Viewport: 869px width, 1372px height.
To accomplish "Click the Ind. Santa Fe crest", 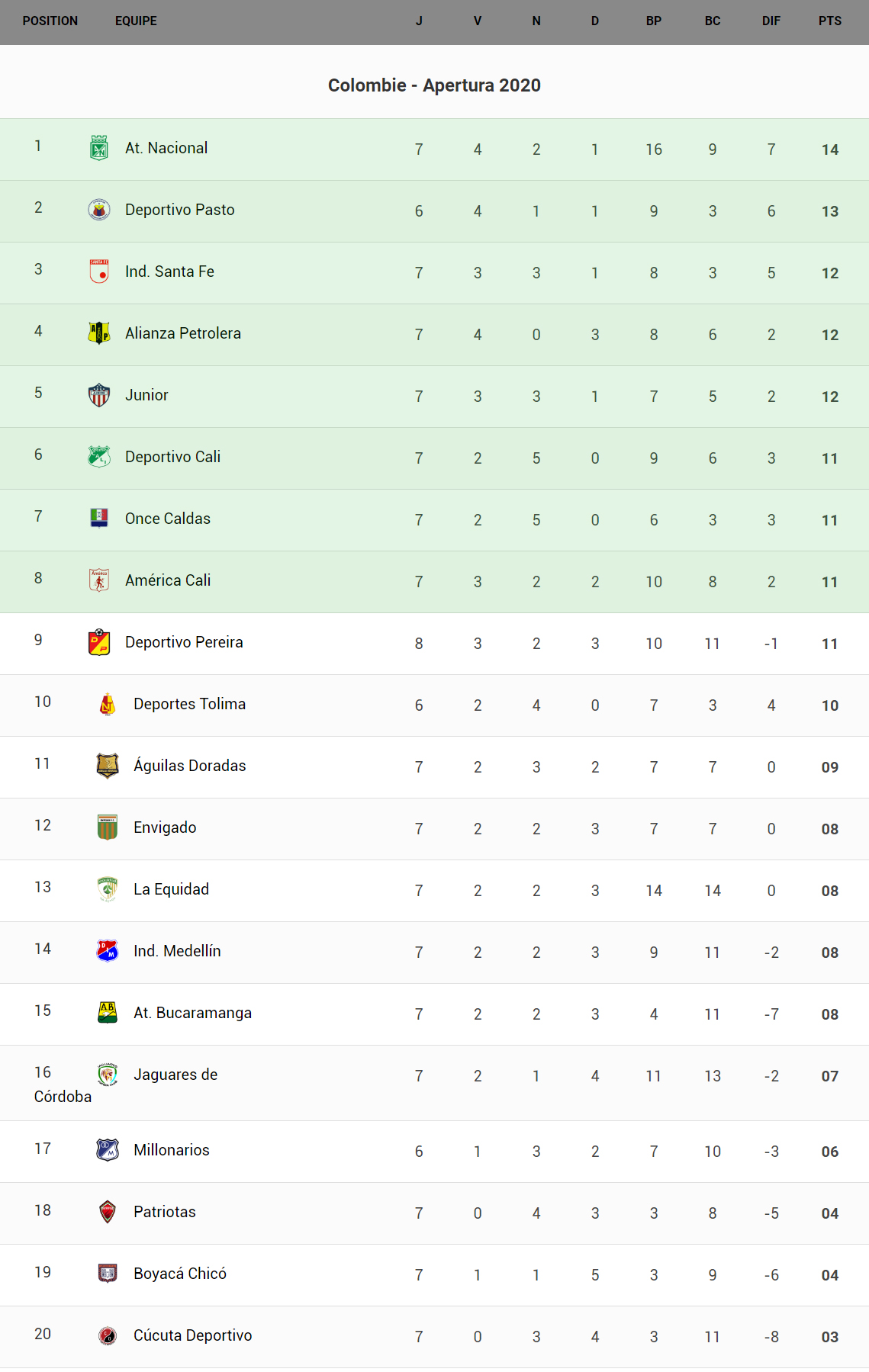I will point(99,272).
